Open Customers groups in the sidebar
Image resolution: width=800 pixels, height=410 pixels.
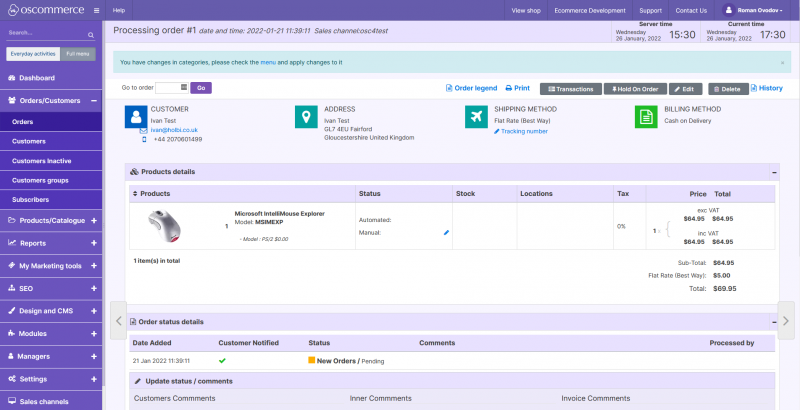click(40, 180)
